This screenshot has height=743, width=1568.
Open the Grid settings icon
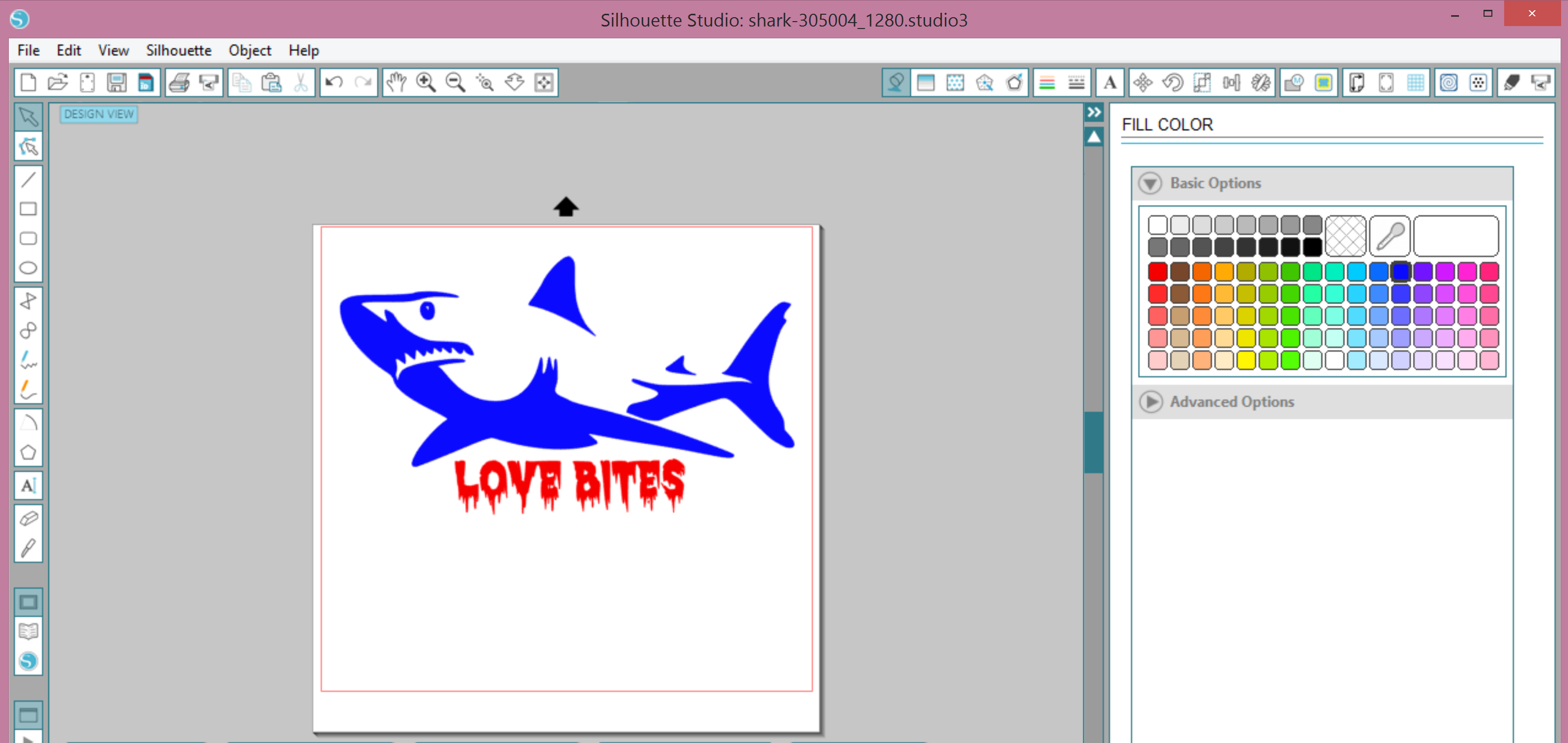tap(1416, 82)
